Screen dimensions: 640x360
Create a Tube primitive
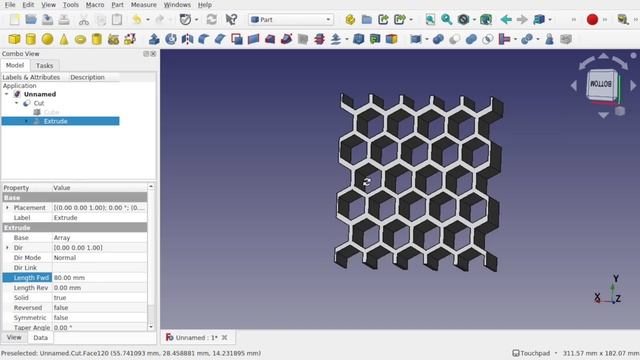tap(97, 39)
